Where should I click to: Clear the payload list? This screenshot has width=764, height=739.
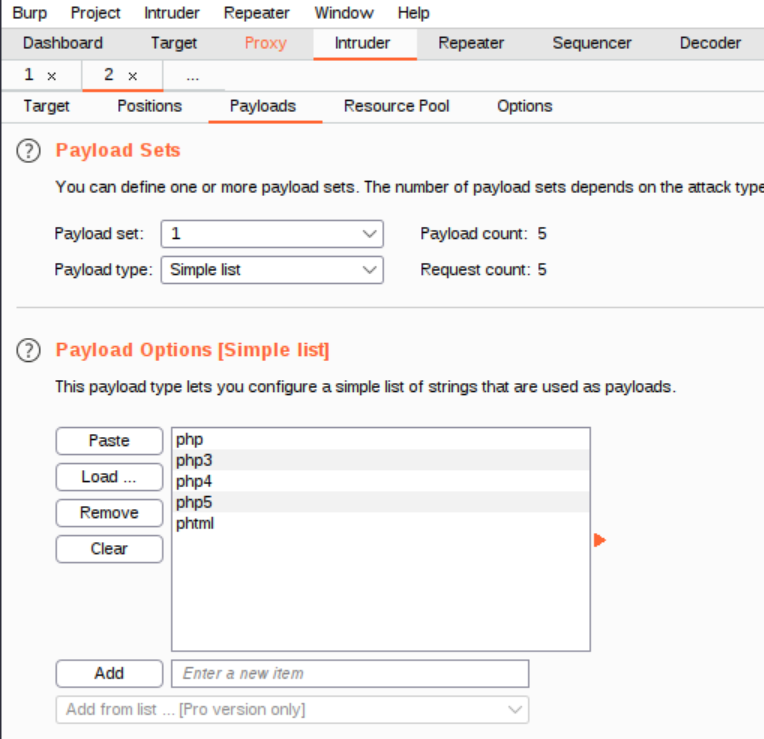(109, 549)
